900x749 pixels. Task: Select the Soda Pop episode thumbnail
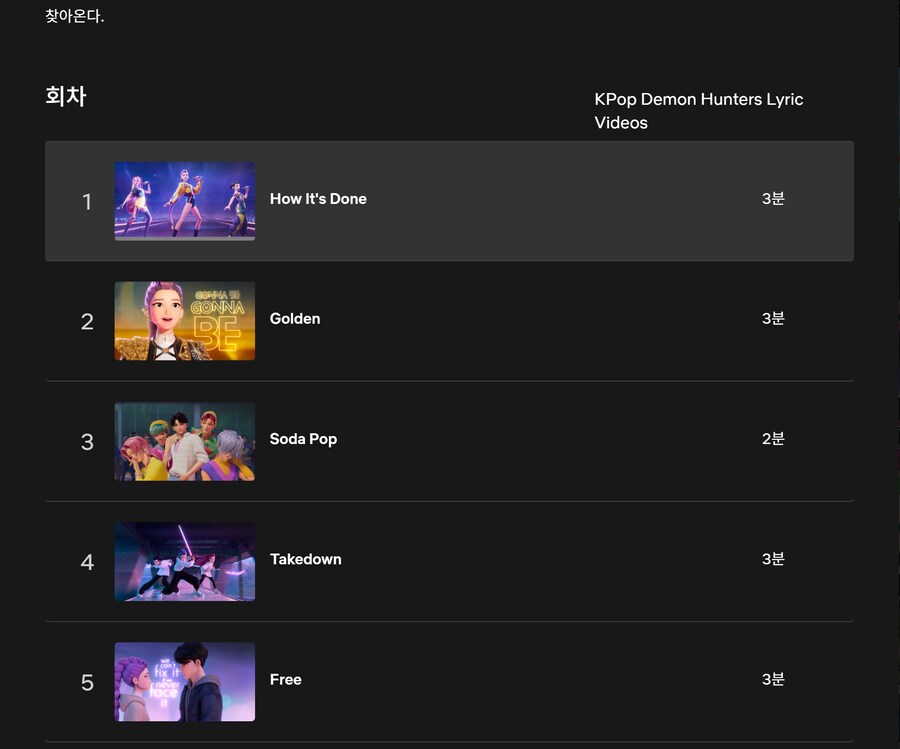coord(184,441)
